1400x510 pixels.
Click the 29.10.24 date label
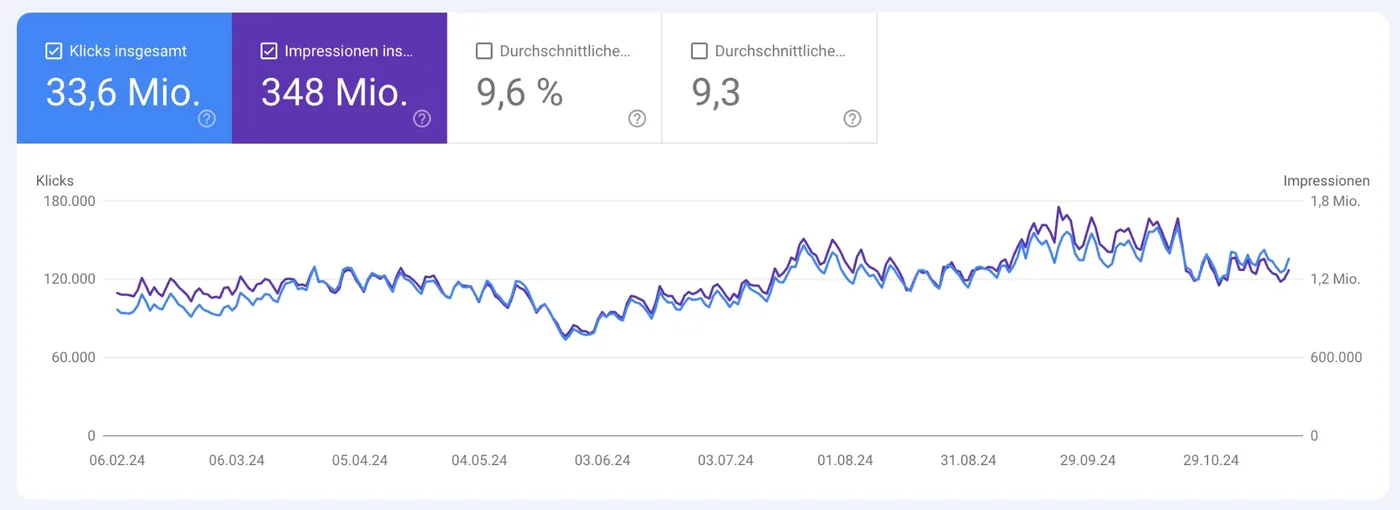[x=1211, y=461]
